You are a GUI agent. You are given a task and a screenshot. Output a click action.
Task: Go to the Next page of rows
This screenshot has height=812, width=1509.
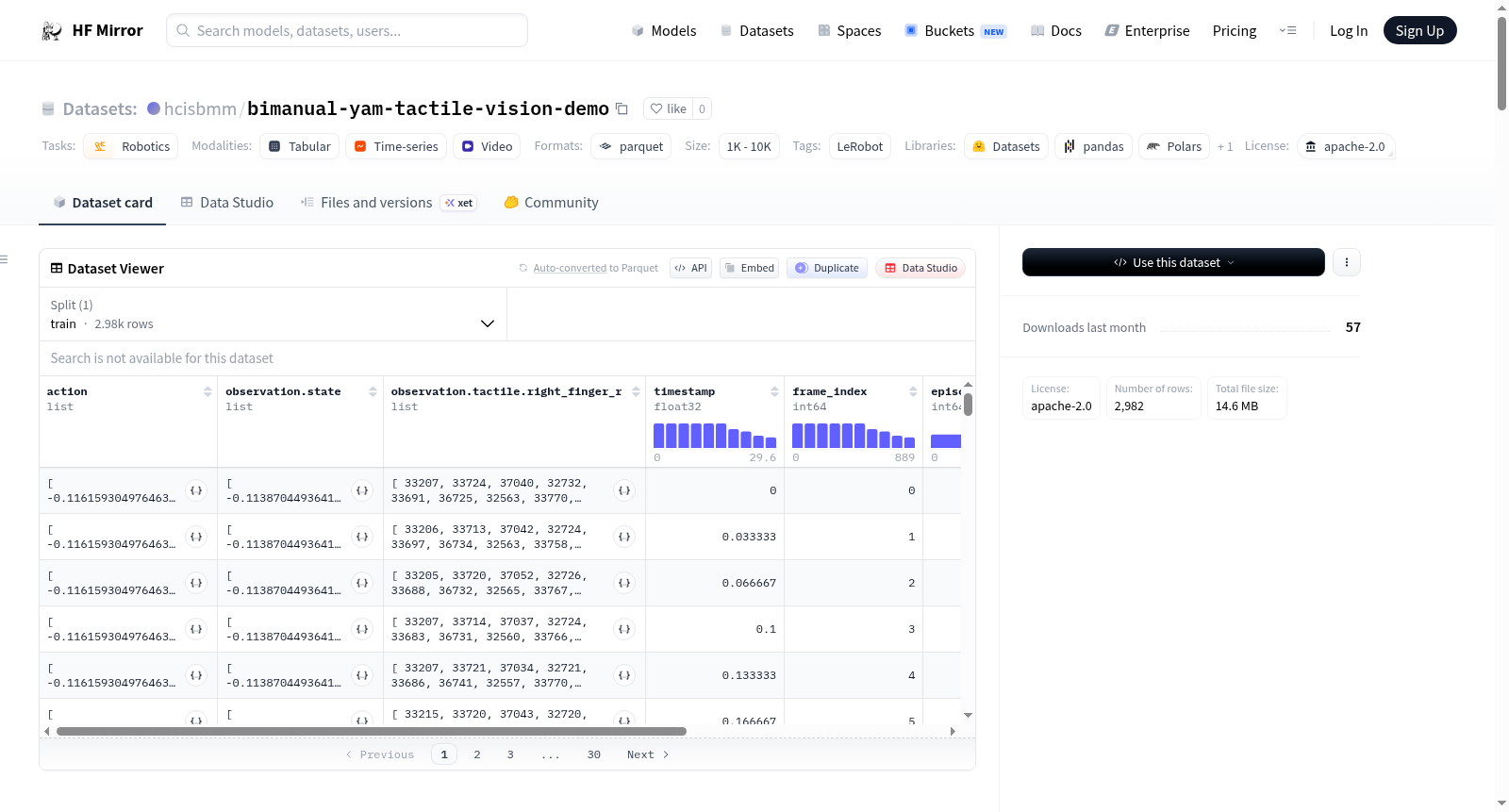648,754
